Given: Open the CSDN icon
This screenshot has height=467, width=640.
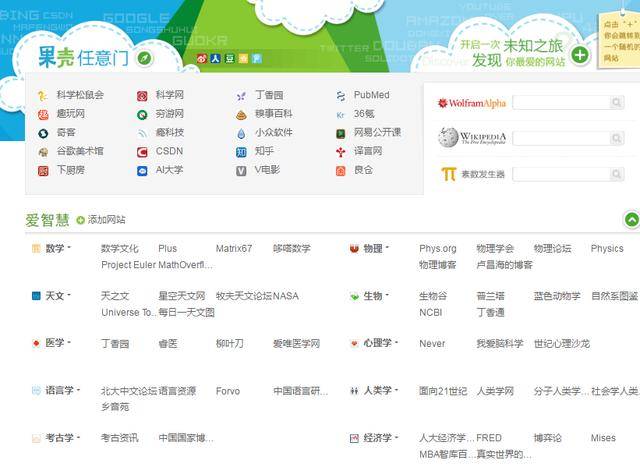Looking at the screenshot, I should pyautogui.click(x=142, y=152).
